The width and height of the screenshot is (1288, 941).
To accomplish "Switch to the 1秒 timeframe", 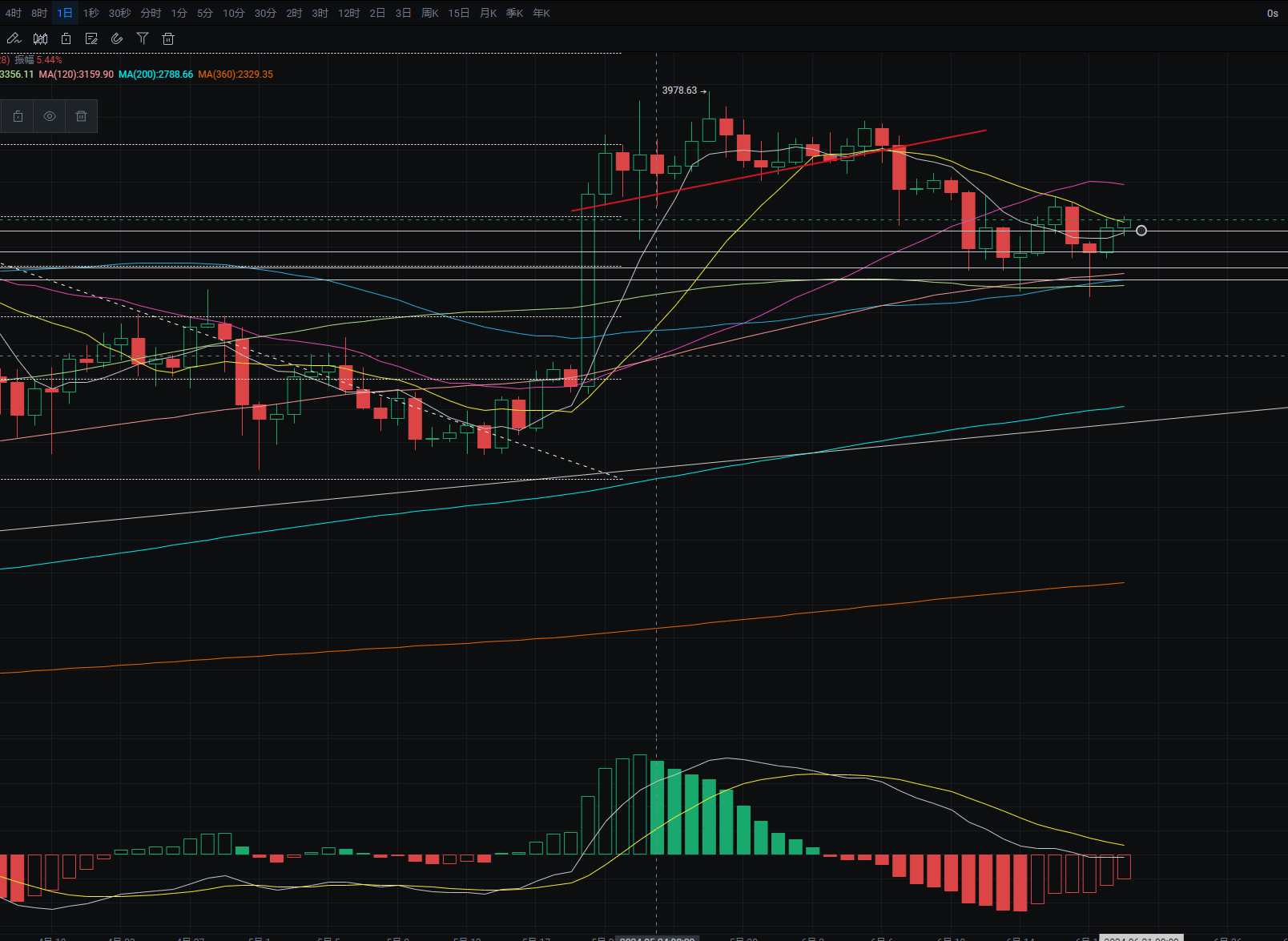I will [x=91, y=13].
